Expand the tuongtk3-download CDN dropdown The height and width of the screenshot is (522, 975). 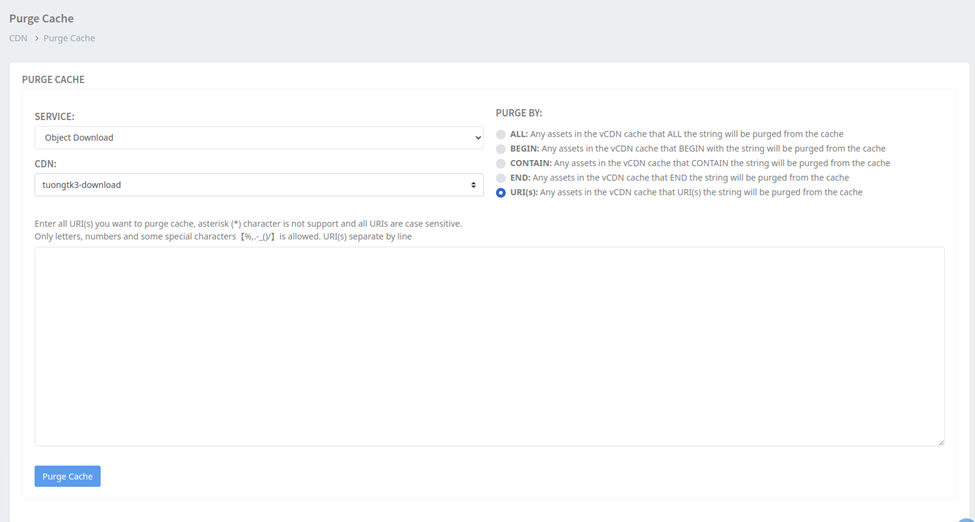click(x=258, y=185)
